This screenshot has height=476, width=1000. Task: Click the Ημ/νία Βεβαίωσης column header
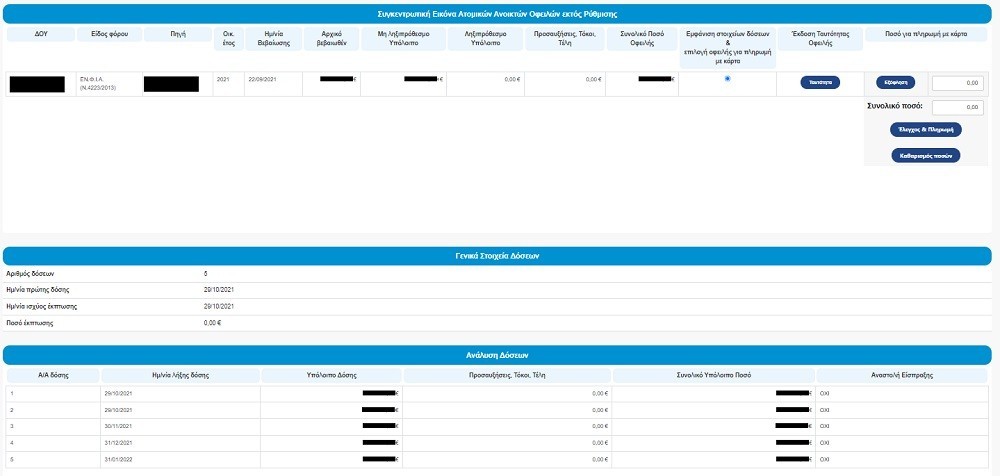pyautogui.click(x=262, y=39)
